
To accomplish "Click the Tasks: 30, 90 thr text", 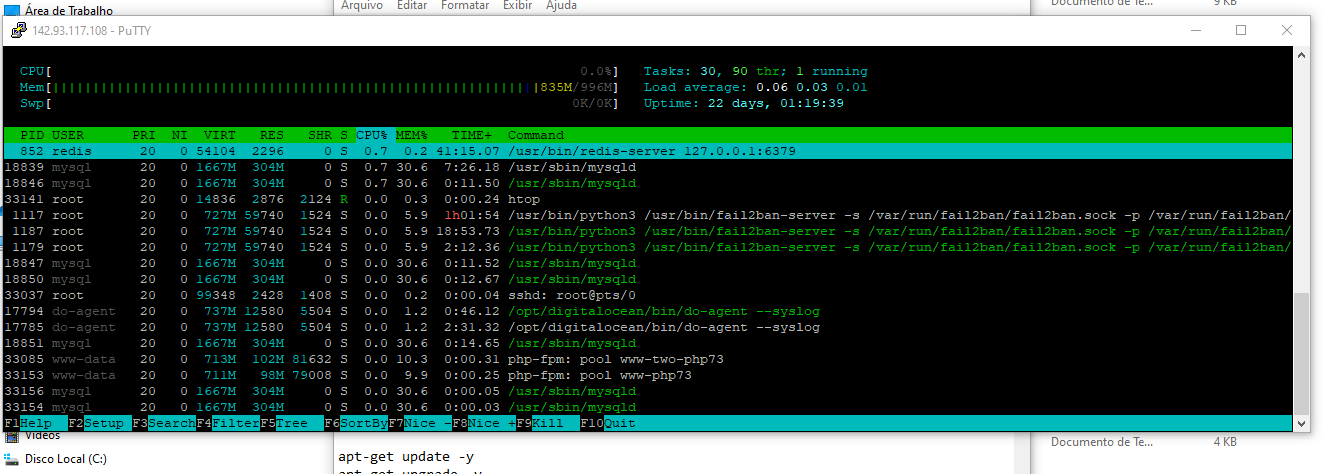I will [x=756, y=71].
